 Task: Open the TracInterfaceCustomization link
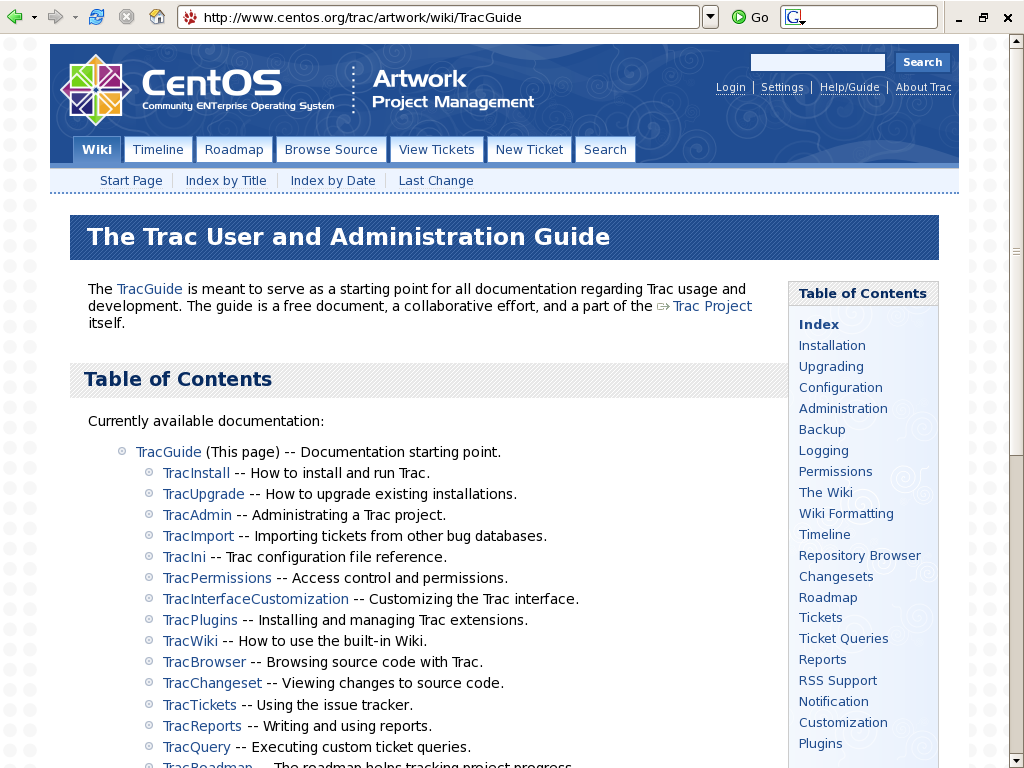pos(255,599)
